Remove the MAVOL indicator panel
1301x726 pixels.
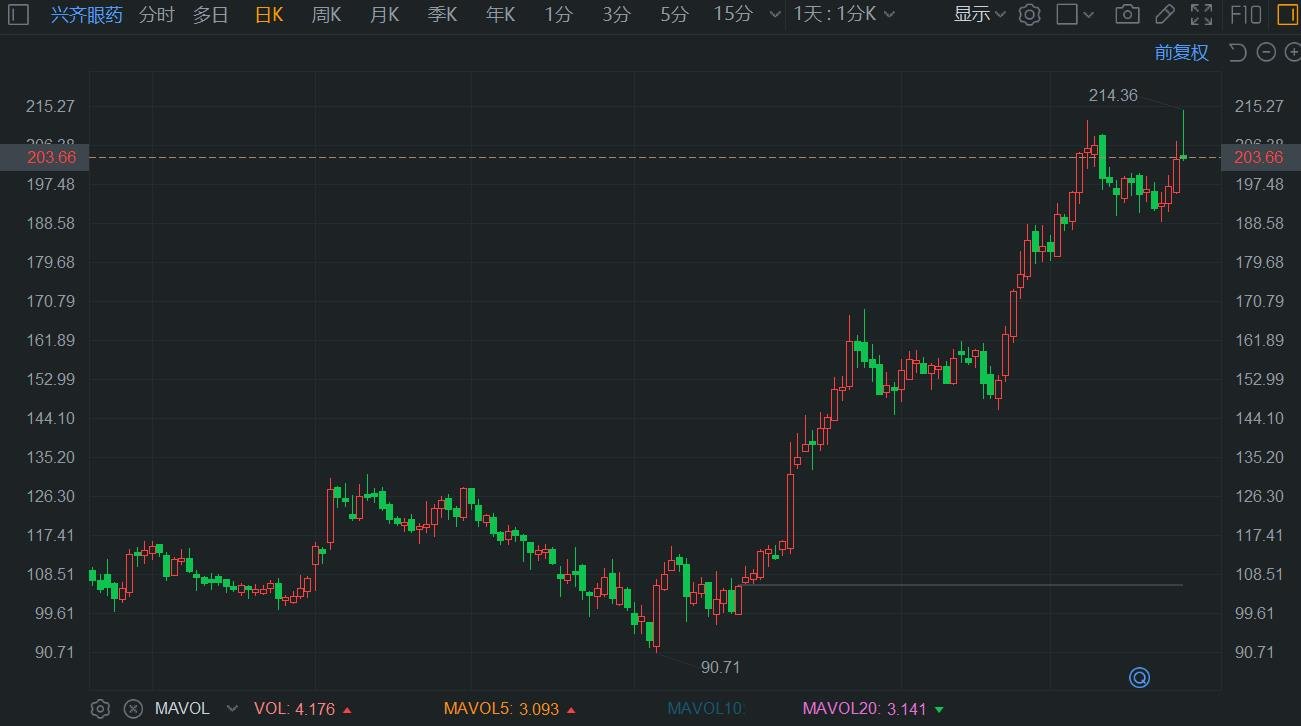[x=133, y=709]
